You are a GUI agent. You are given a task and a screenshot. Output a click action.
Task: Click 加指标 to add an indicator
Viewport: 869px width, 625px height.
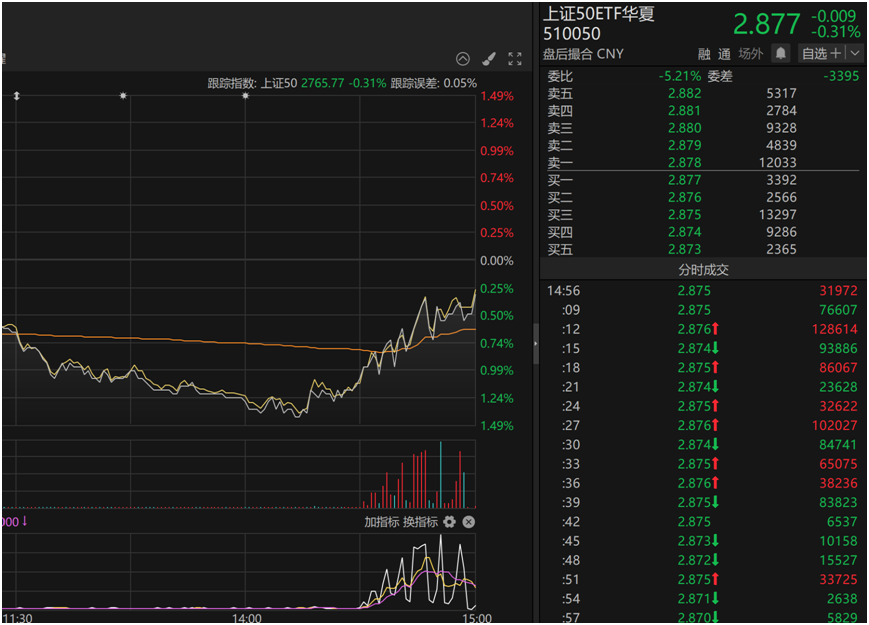tap(381, 521)
